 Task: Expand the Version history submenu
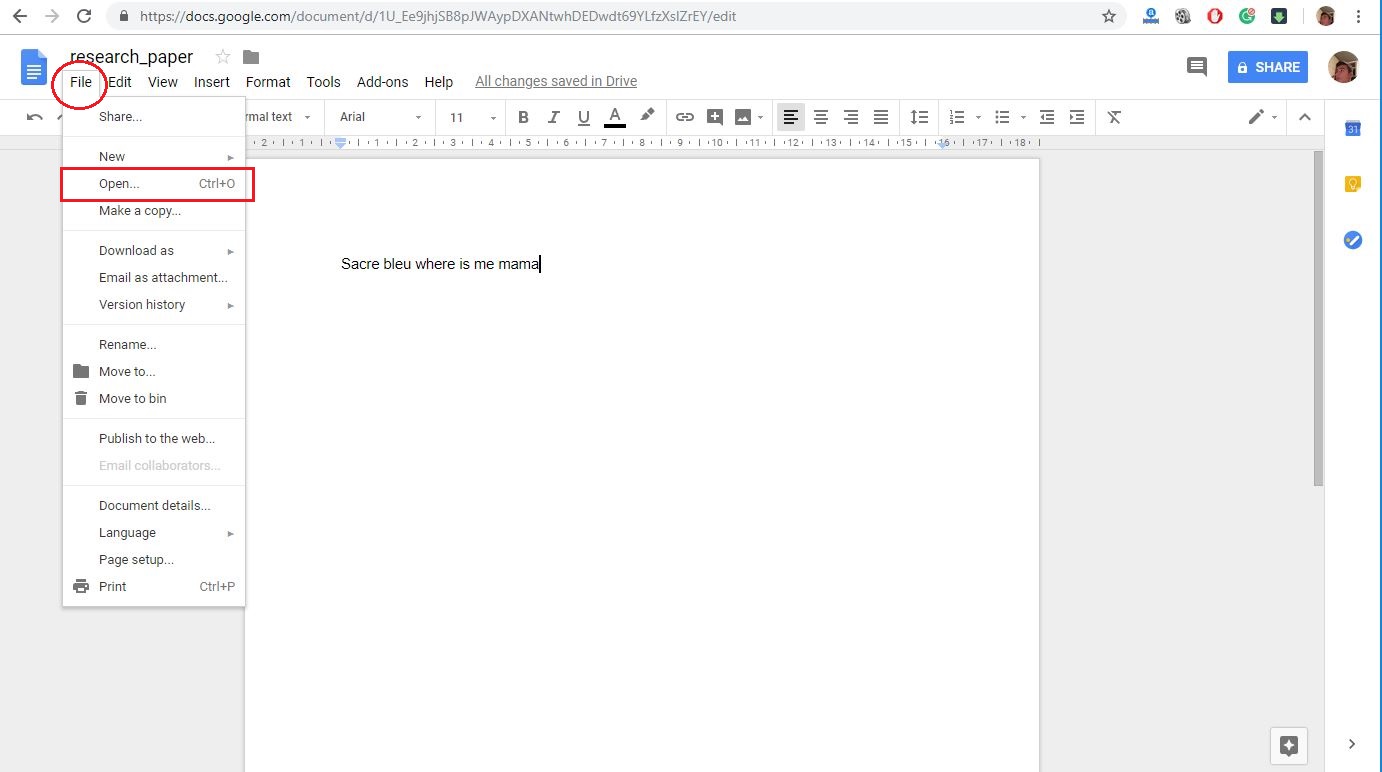click(154, 305)
